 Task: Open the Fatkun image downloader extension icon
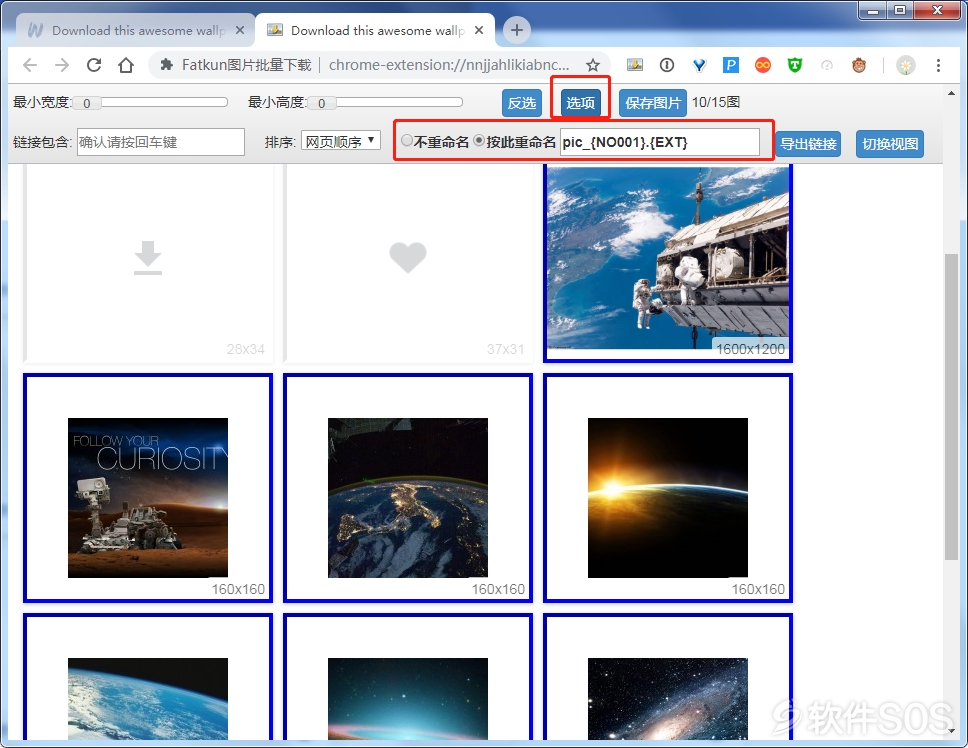tap(635, 65)
